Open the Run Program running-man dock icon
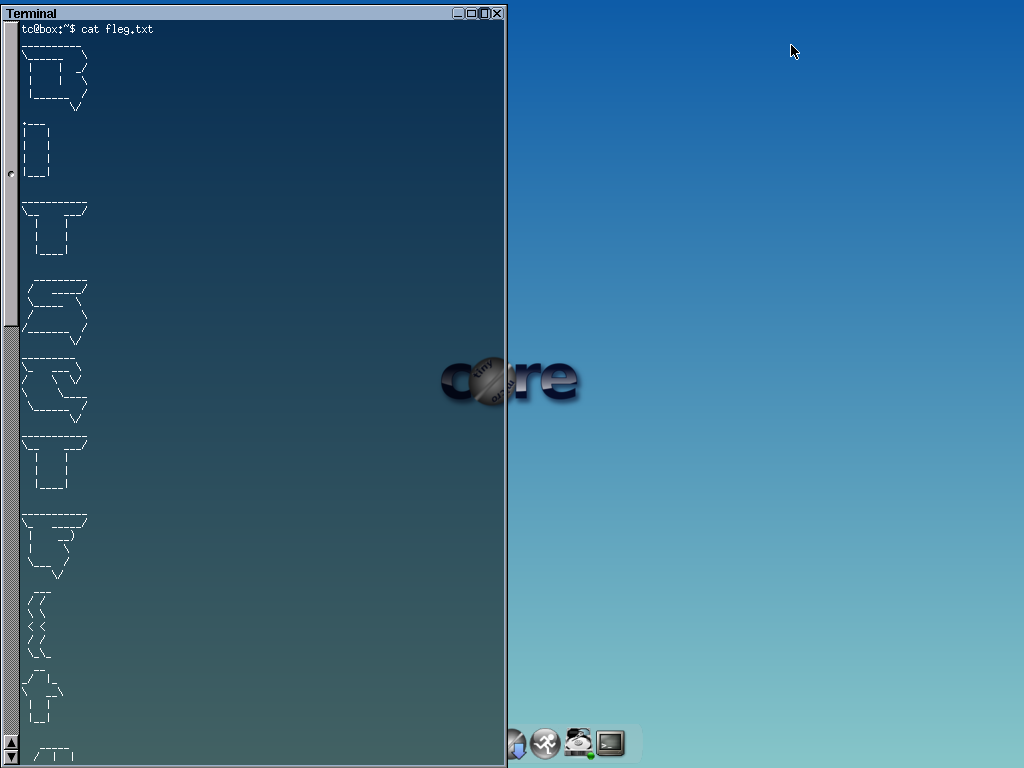Screen dimensions: 1024x768 click(x=545, y=744)
